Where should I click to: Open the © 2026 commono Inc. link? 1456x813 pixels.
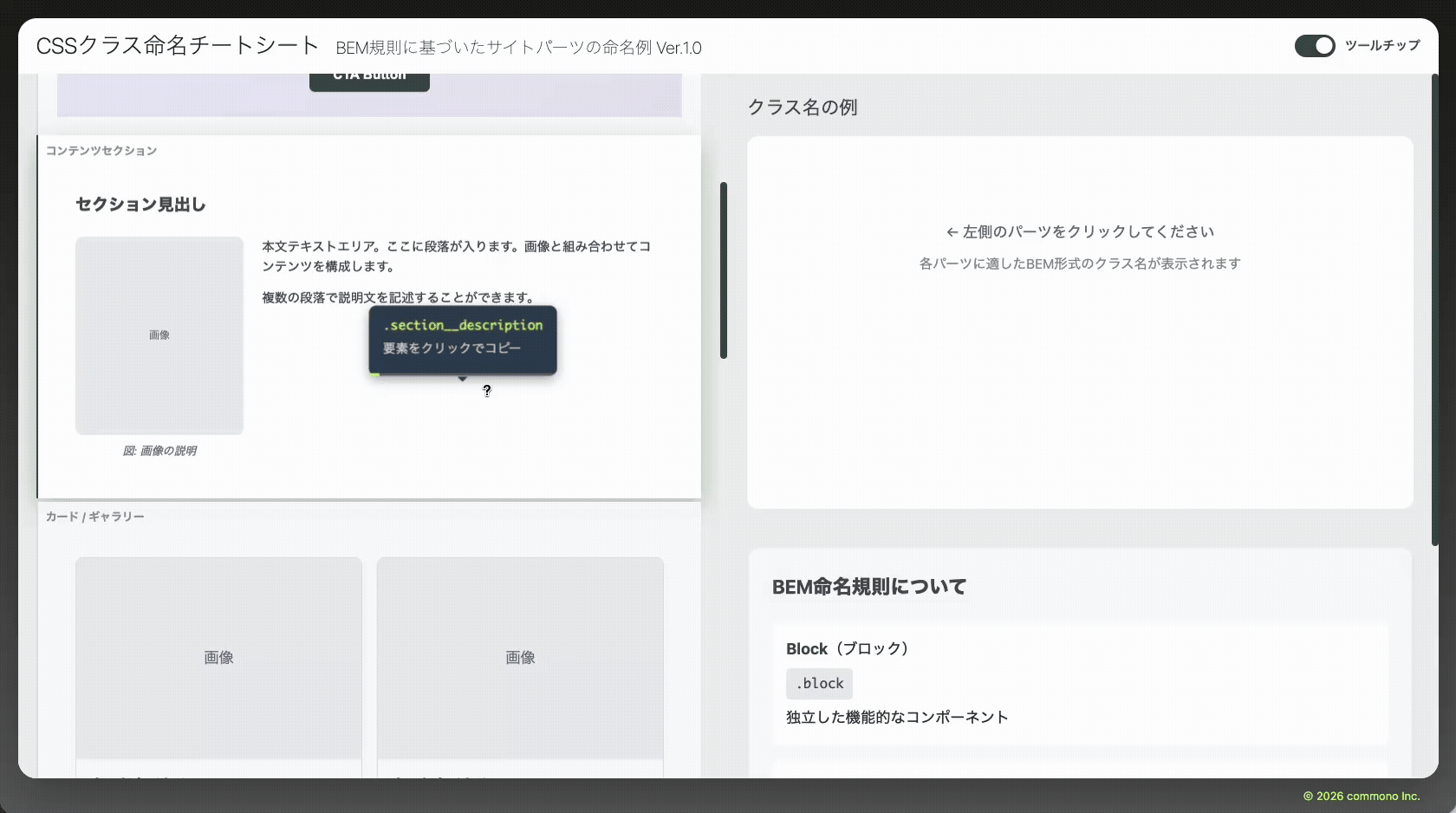coord(1361,796)
